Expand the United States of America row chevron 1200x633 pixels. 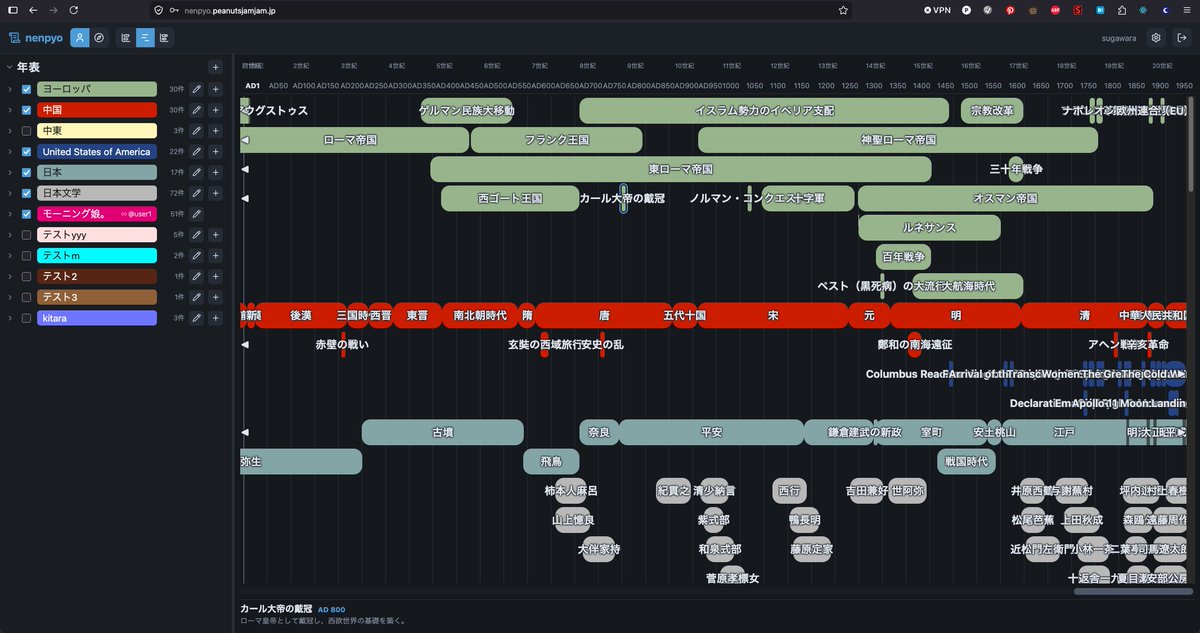pyautogui.click(x=10, y=152)
